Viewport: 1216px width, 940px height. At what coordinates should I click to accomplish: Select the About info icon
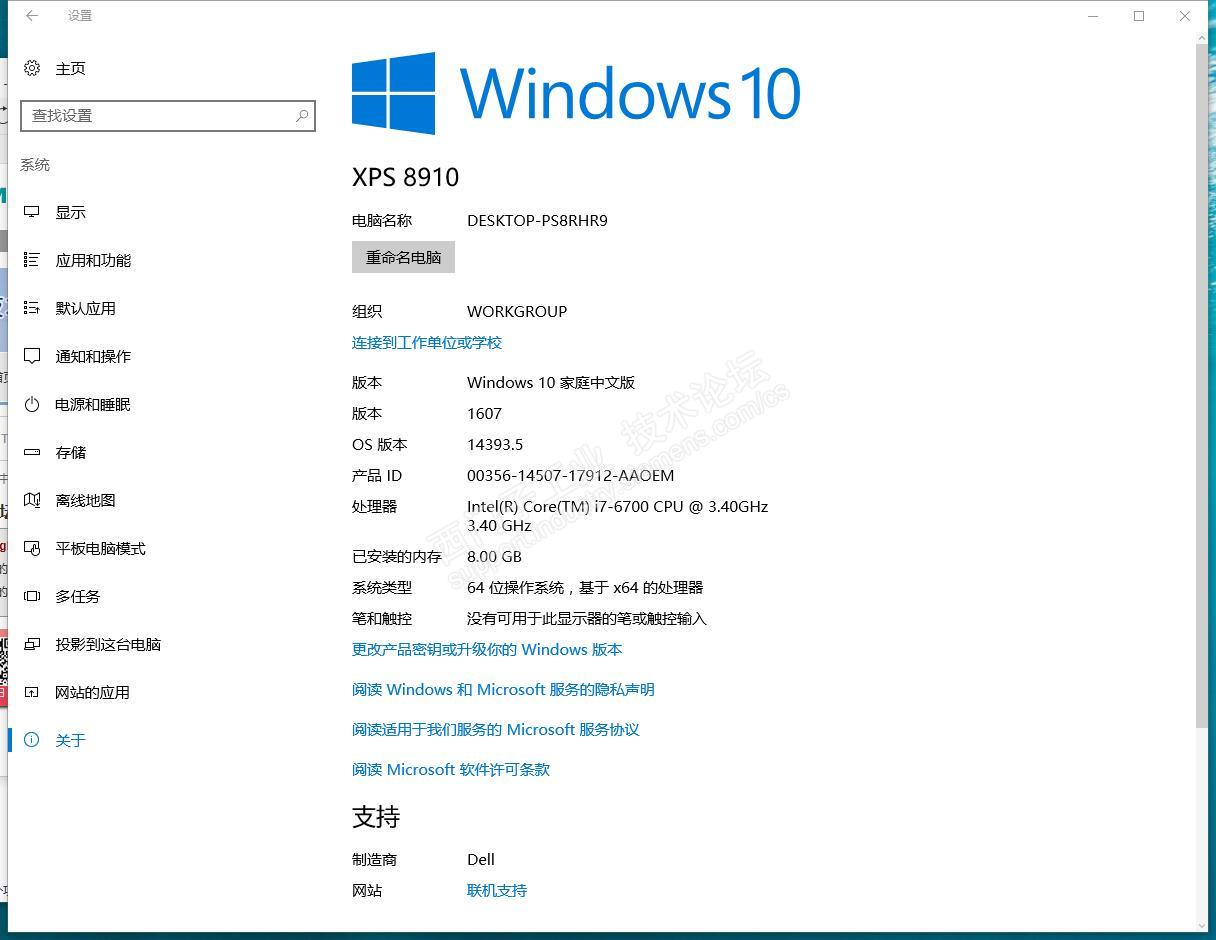[32, 740]
